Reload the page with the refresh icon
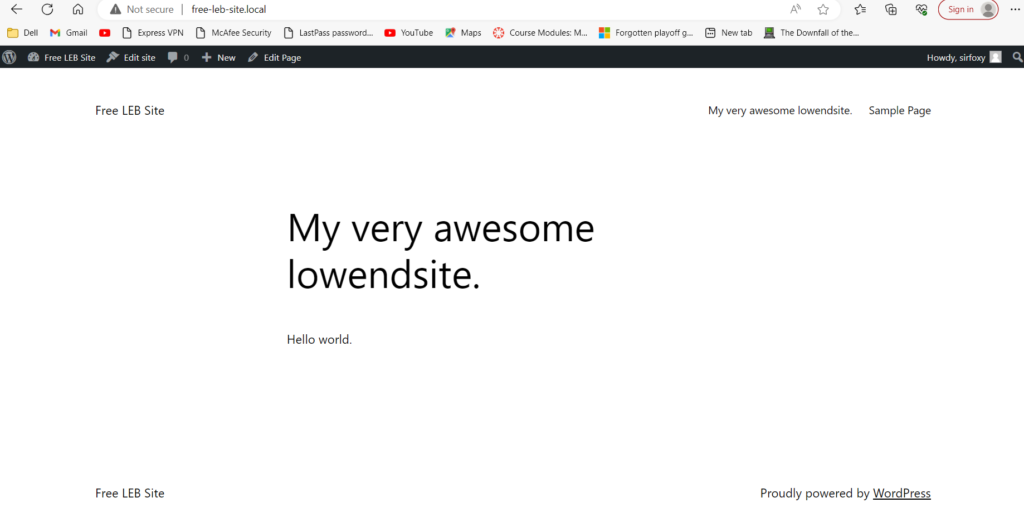This screenshot has height=532, width=1024. click(46, 9)
